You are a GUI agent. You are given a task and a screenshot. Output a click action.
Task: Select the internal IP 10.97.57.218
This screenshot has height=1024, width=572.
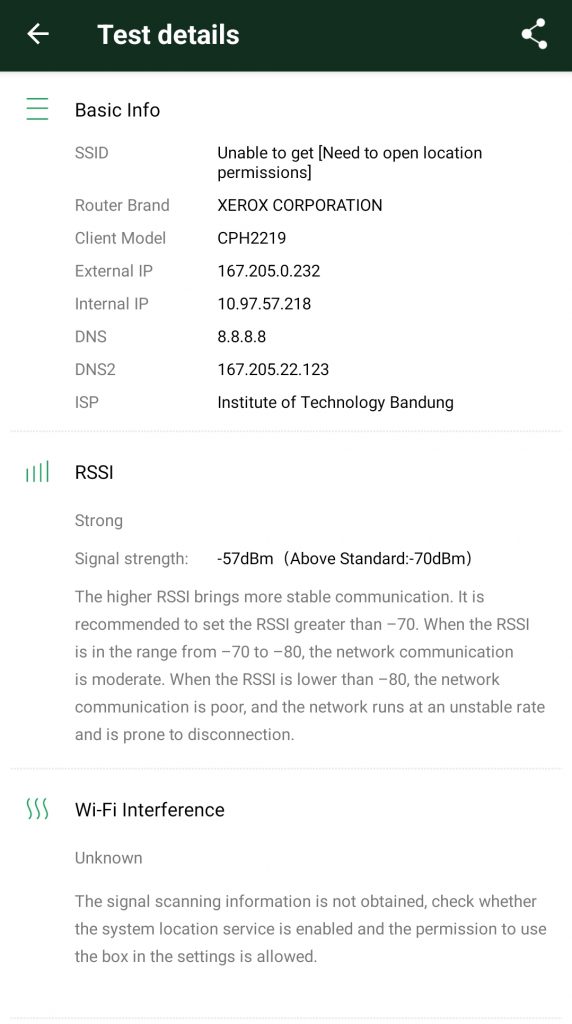(x=264, y=304)
